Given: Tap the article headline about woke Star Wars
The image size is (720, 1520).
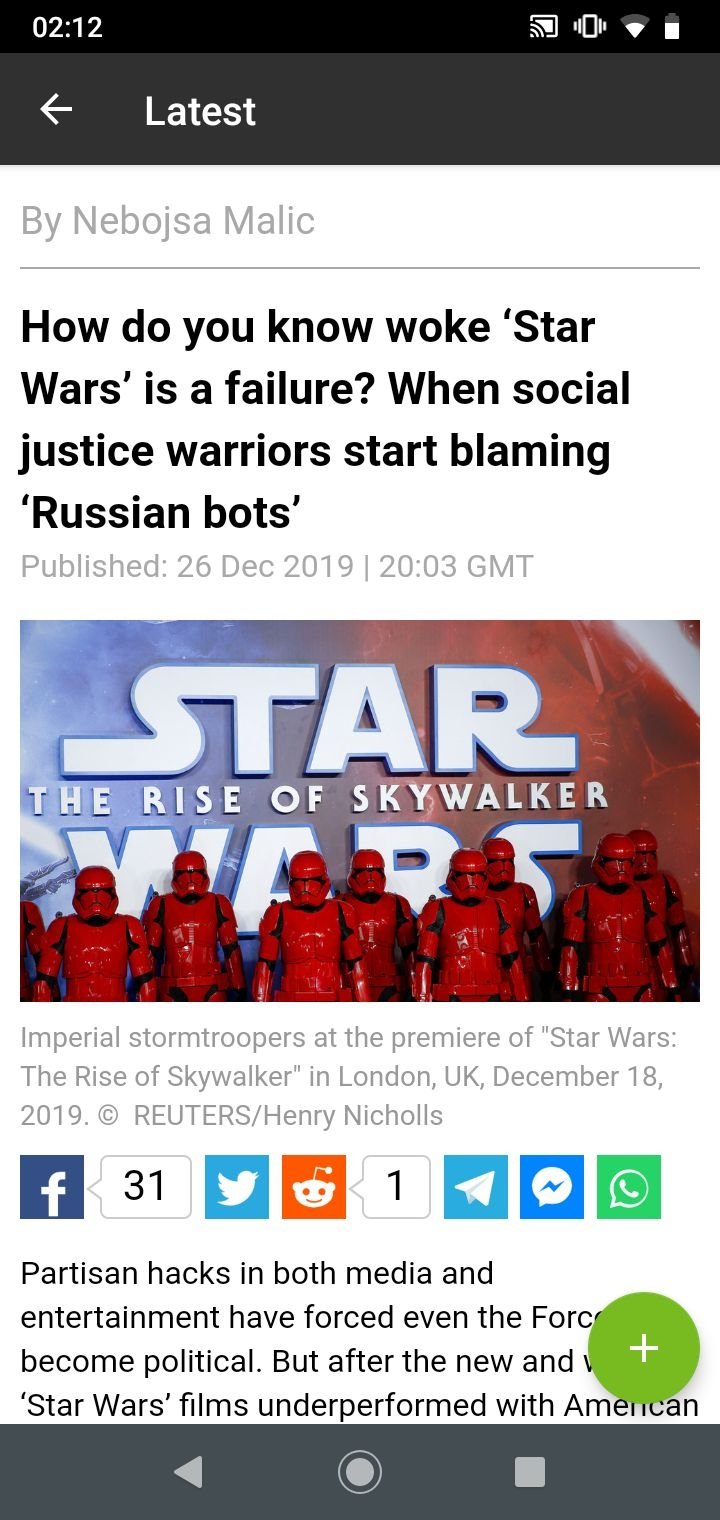Looking at the screenshot, I should [x=326, y=420].
